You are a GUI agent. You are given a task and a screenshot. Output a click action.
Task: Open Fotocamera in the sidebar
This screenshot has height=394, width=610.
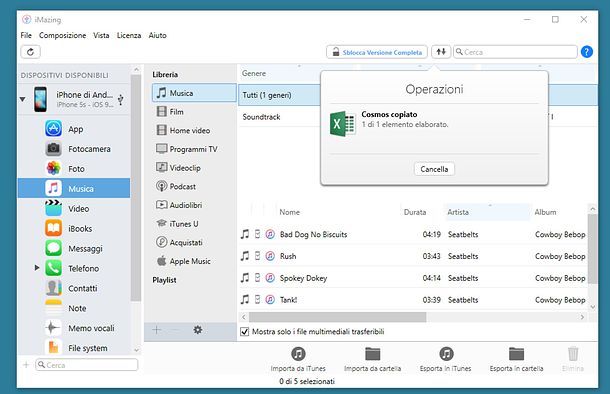pyautogui.click(x=89, y=149)
